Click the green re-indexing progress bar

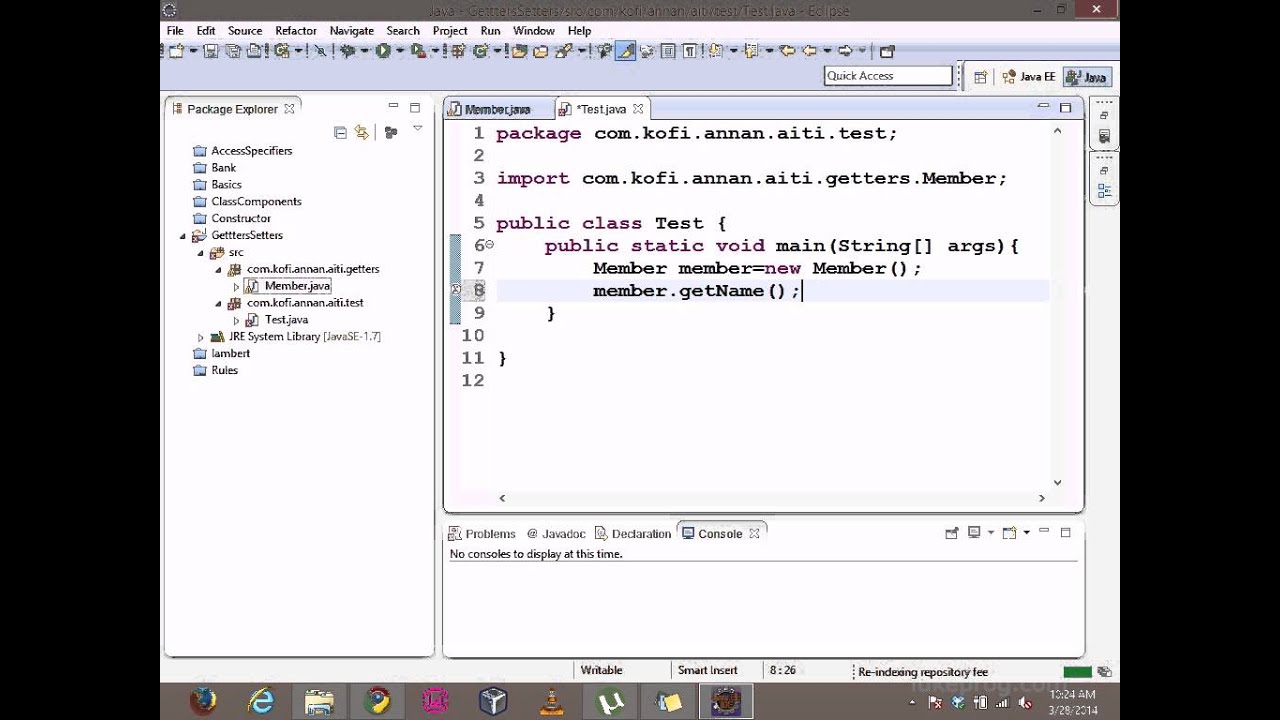1077,672
